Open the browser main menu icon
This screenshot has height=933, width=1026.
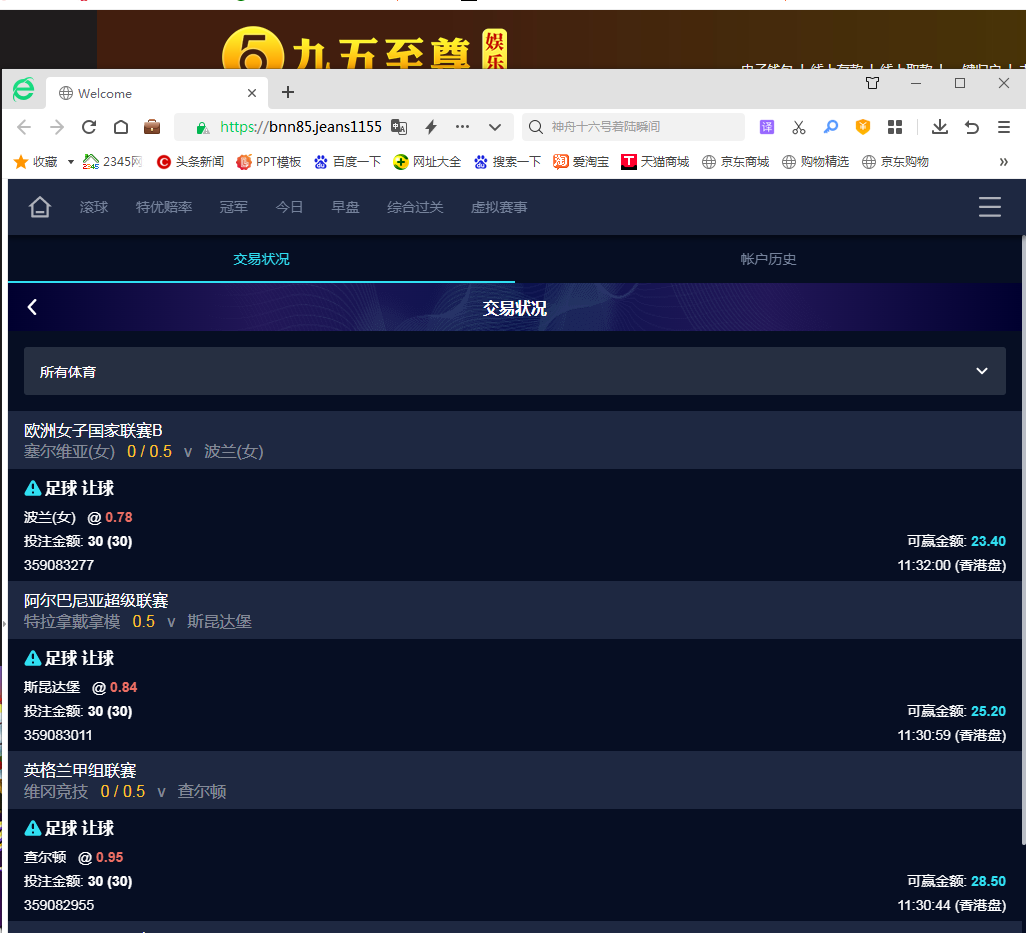coord(1004,127)
